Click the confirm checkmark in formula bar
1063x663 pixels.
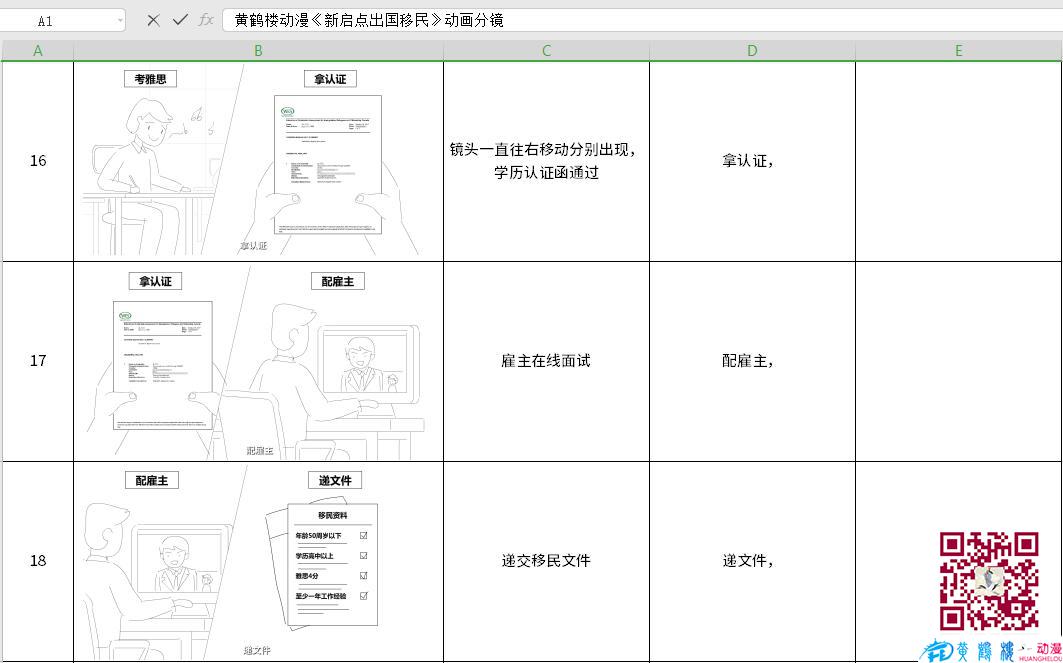point(180,20)
